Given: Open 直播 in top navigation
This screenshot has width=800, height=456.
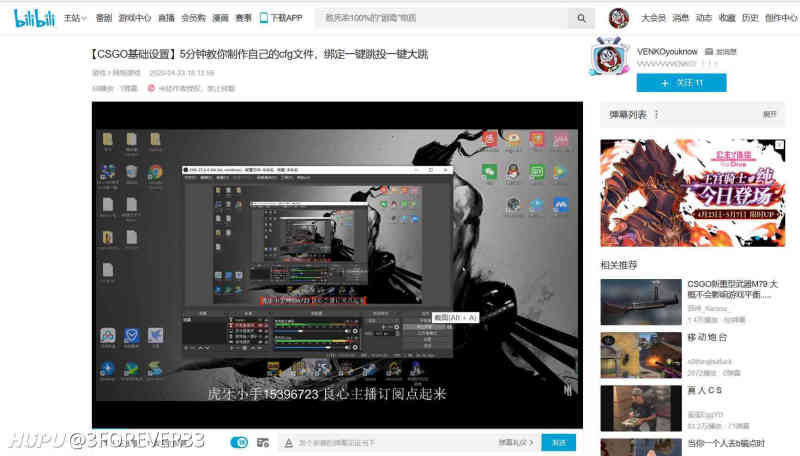Looking at the screenshot, I should point(166,18).
